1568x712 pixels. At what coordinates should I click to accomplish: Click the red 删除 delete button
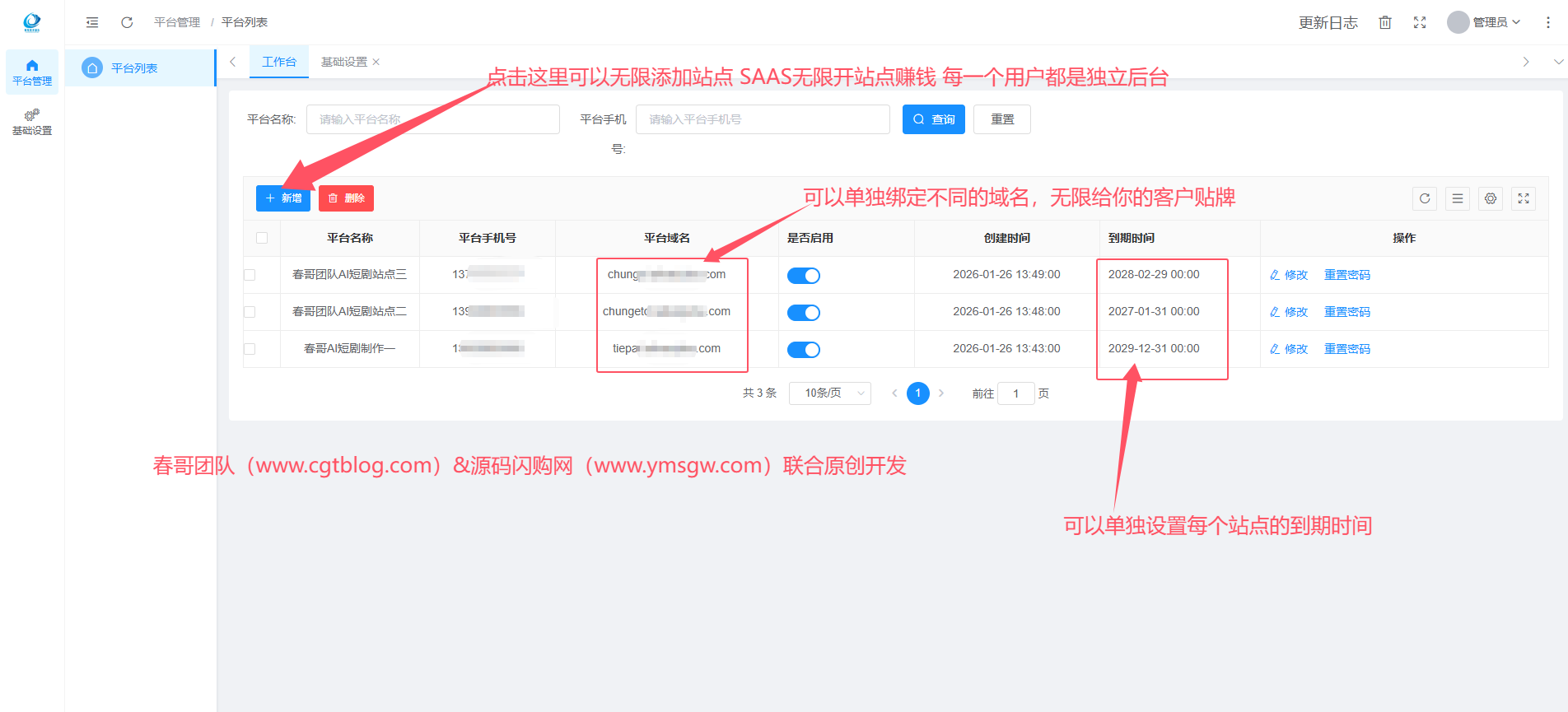346,198
